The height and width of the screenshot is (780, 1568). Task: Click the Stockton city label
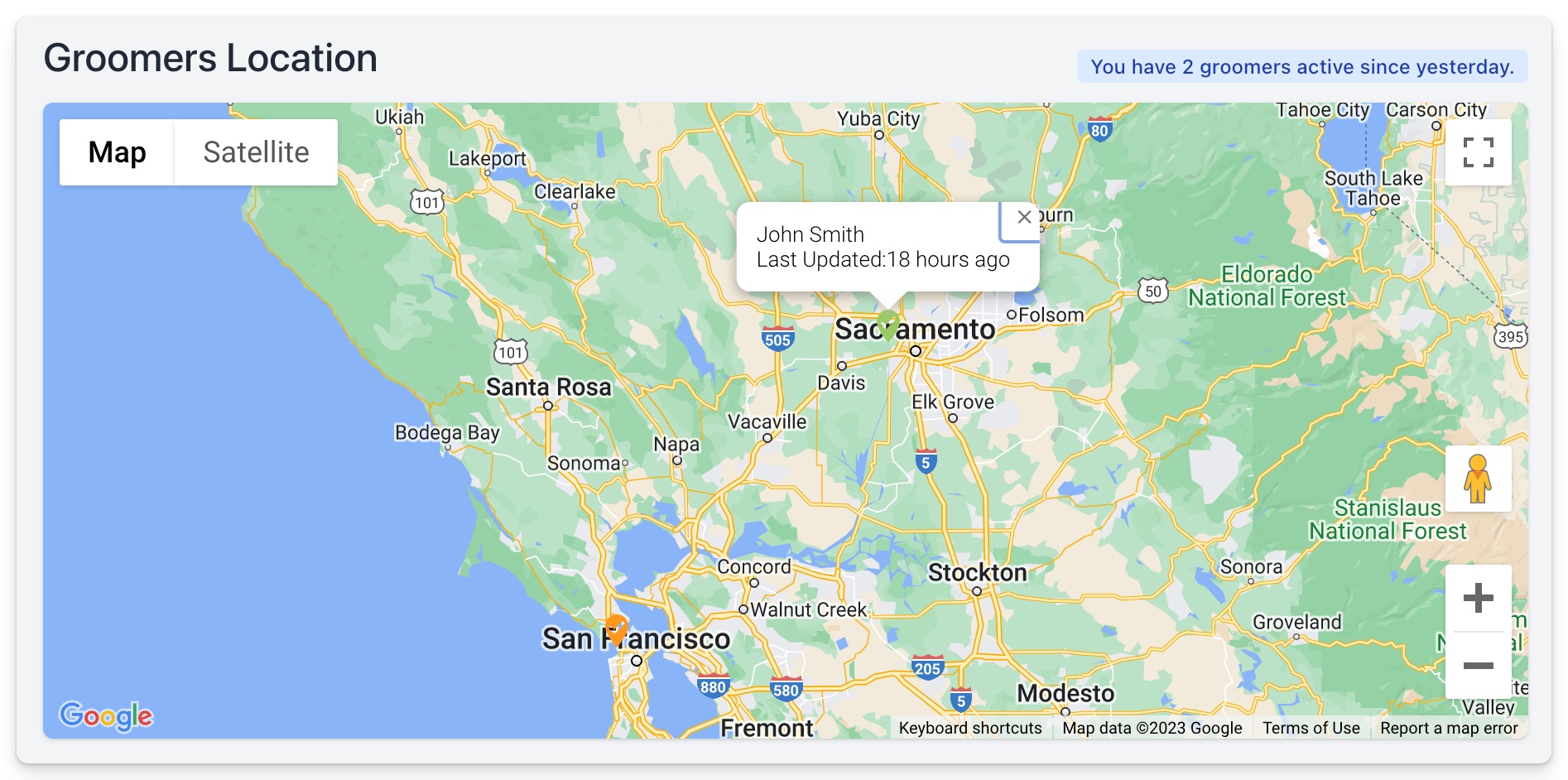[x=977, y=573]
